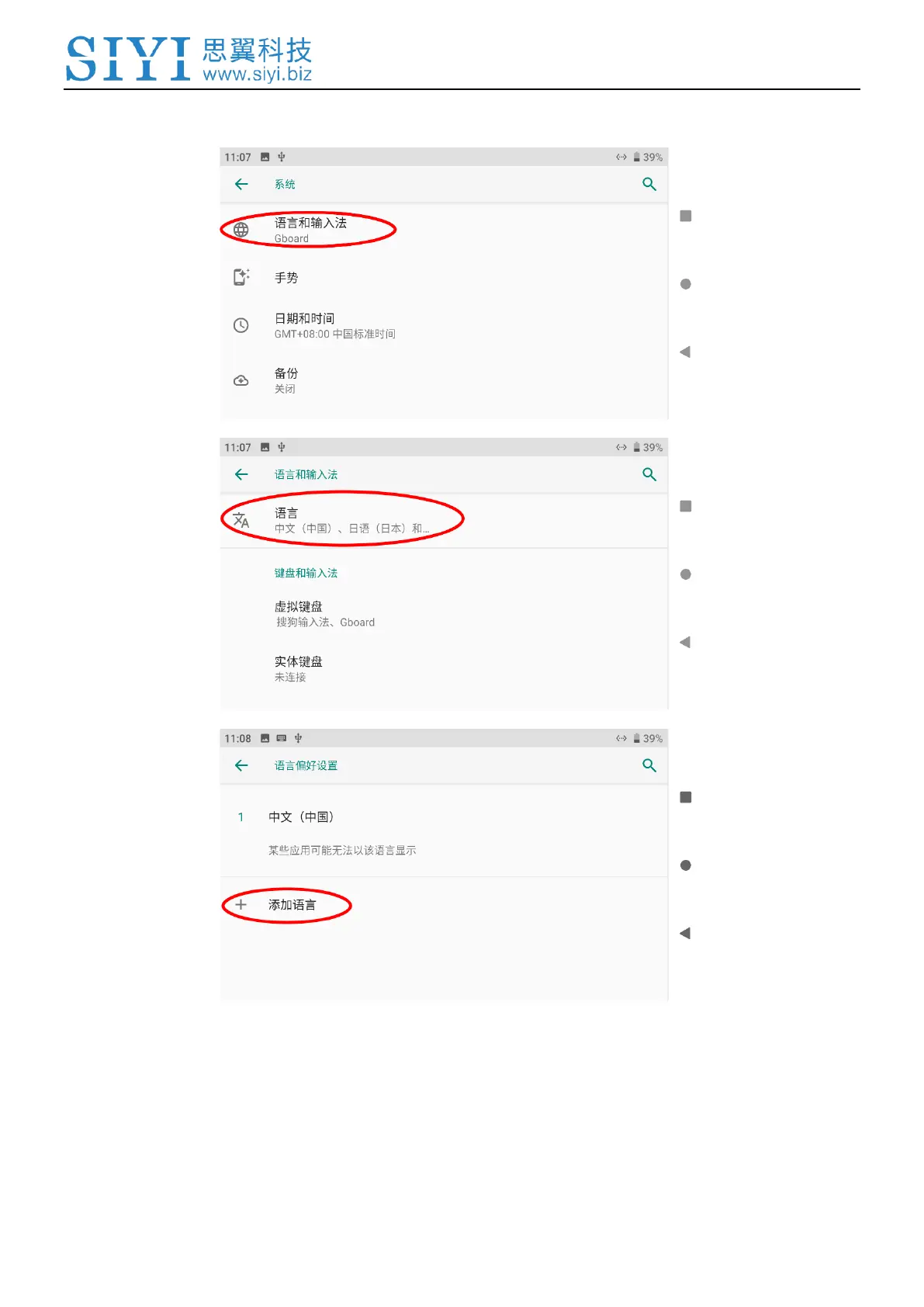Open 手势 gestures setting
Image resolution: width=924 pixels, height=1307 pixels.
click(x=444, y=278)
